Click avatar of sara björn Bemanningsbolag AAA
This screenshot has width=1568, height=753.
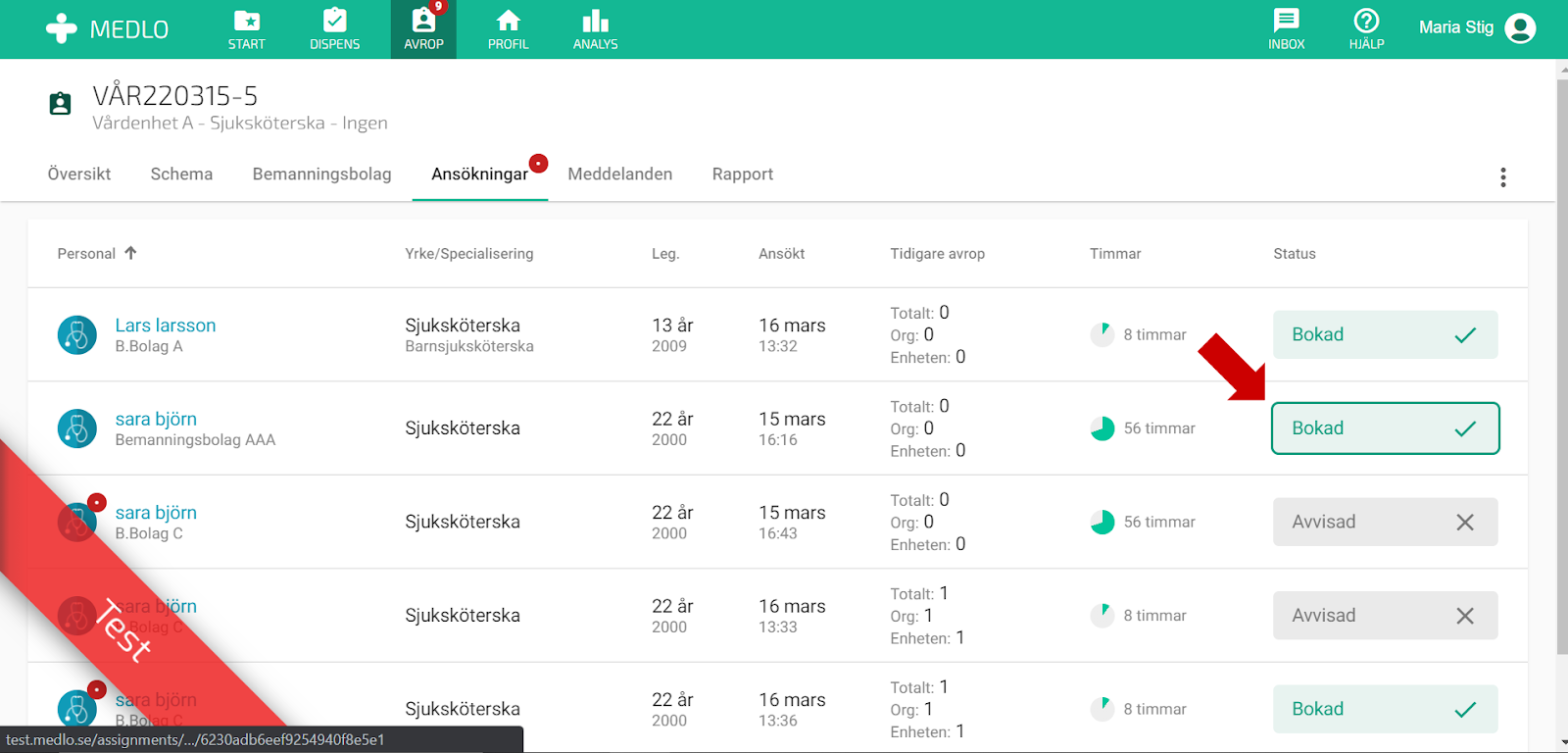(77, 428)
